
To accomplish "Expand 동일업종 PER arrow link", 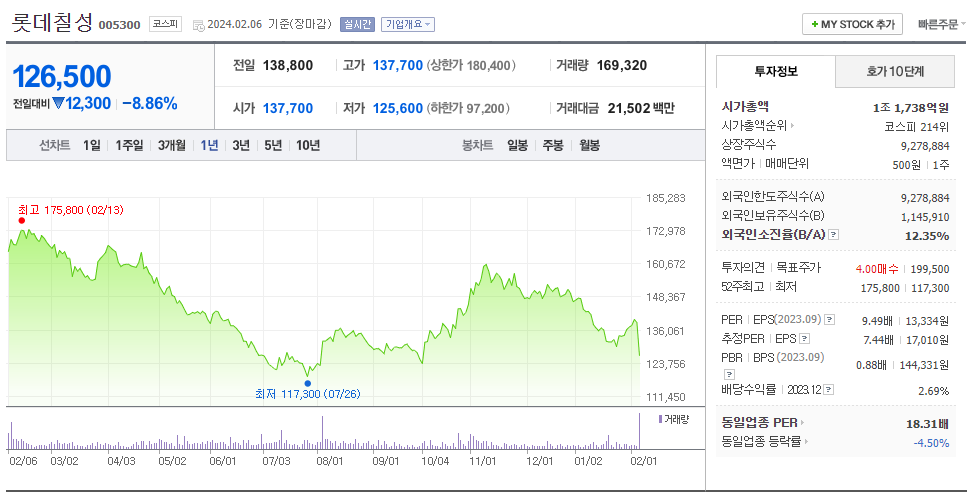I will 802,423.
